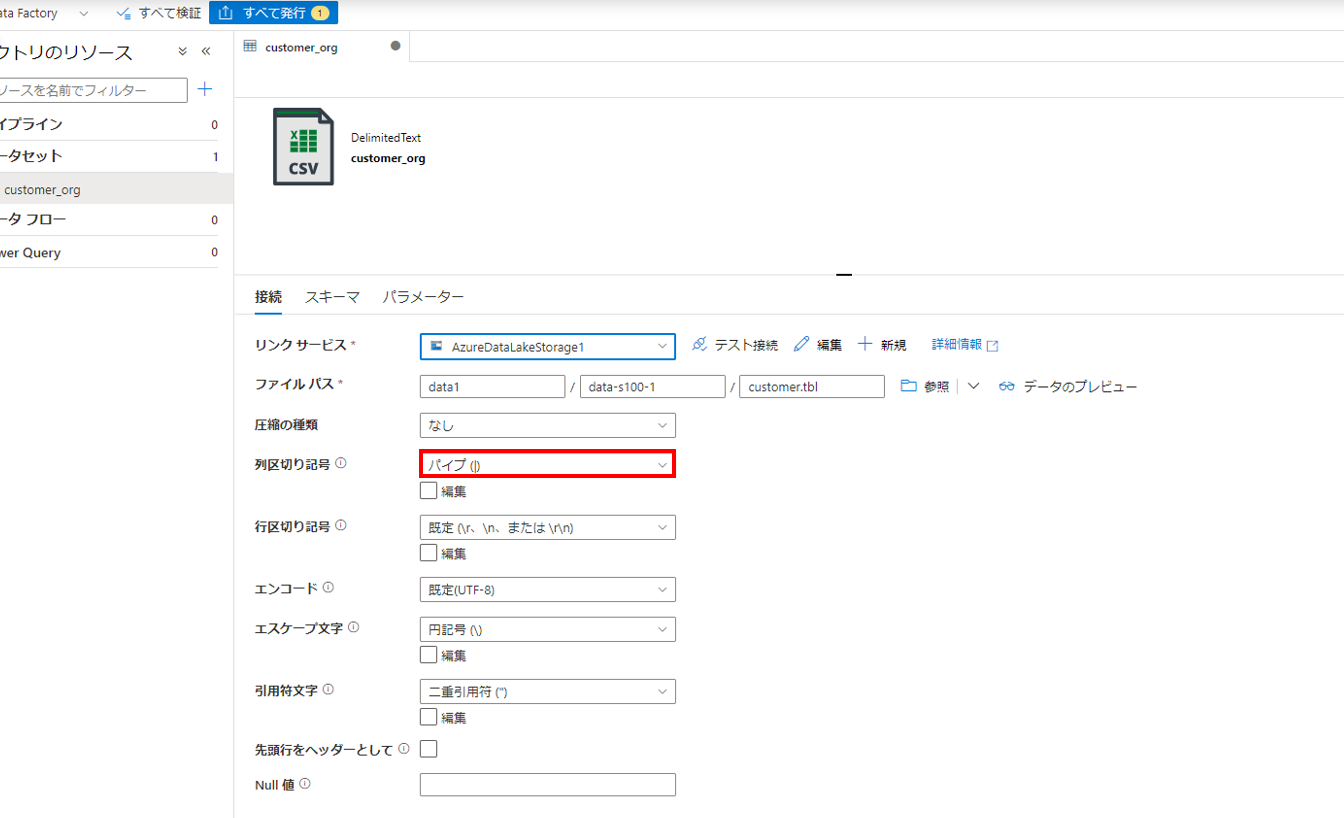The image size is (1344, 818).
Task: Open the Data Factory dropdown chevron
Action: 83,14
